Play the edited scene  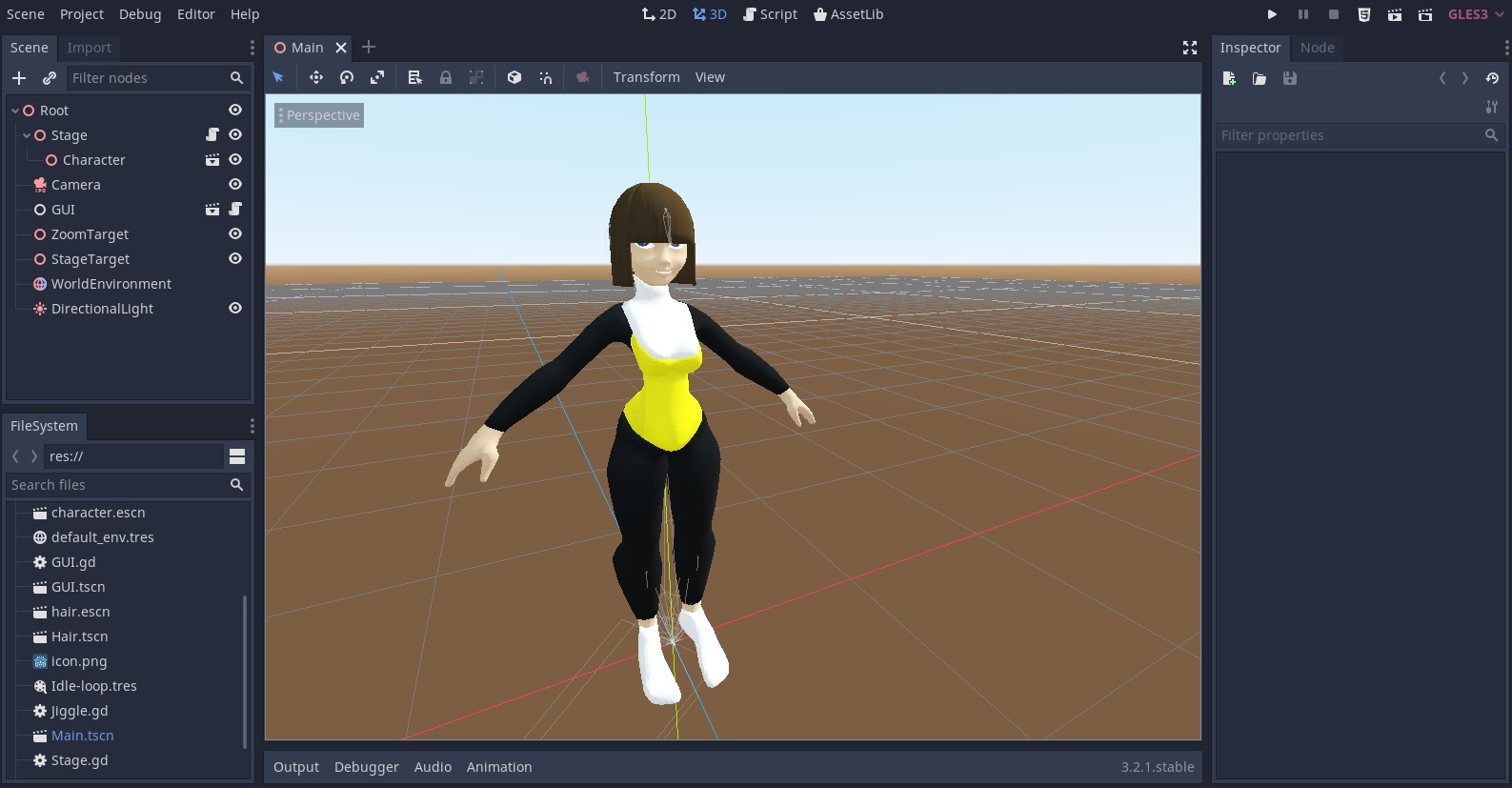(1395, 14)
